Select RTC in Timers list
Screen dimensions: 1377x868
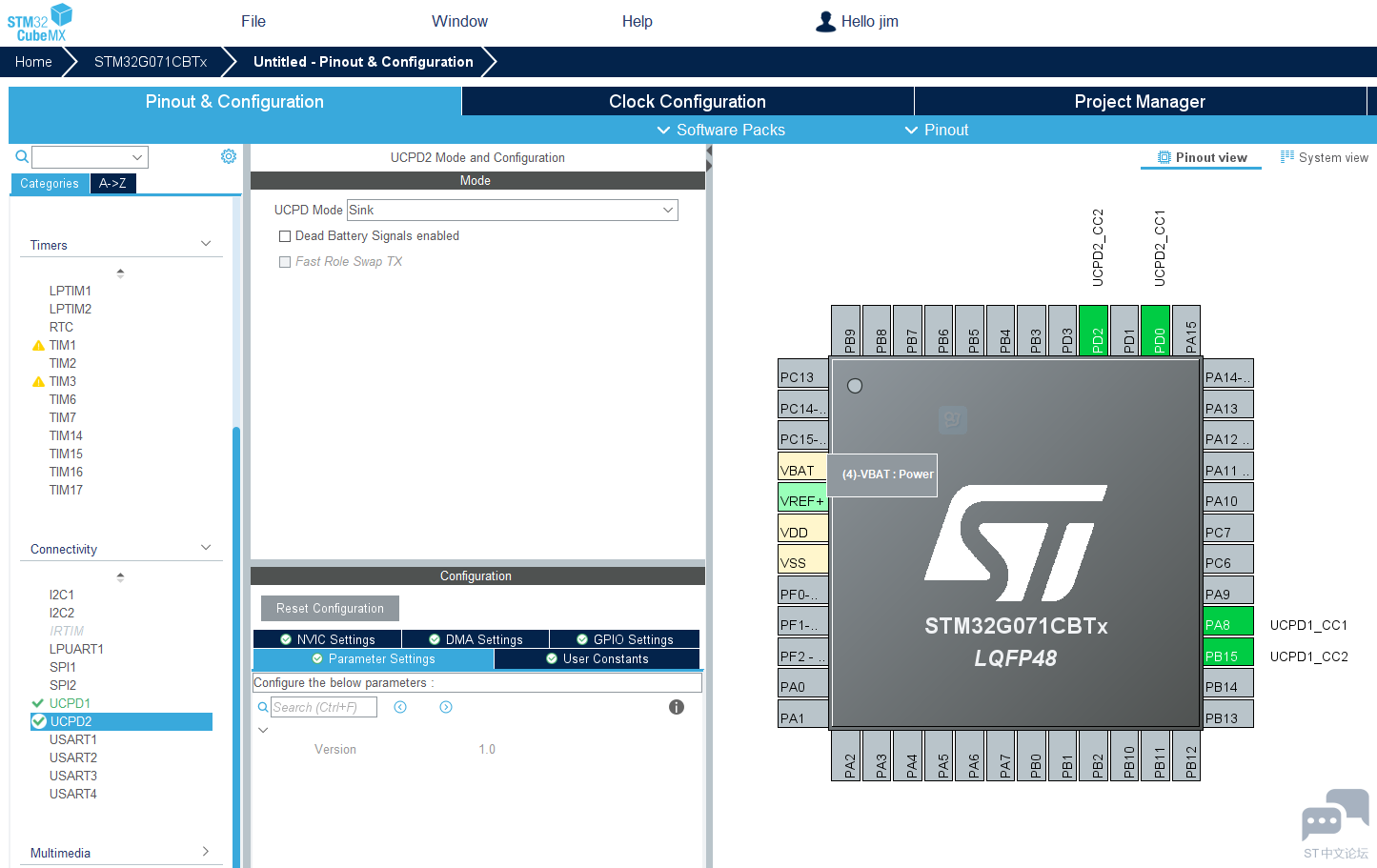61,327
